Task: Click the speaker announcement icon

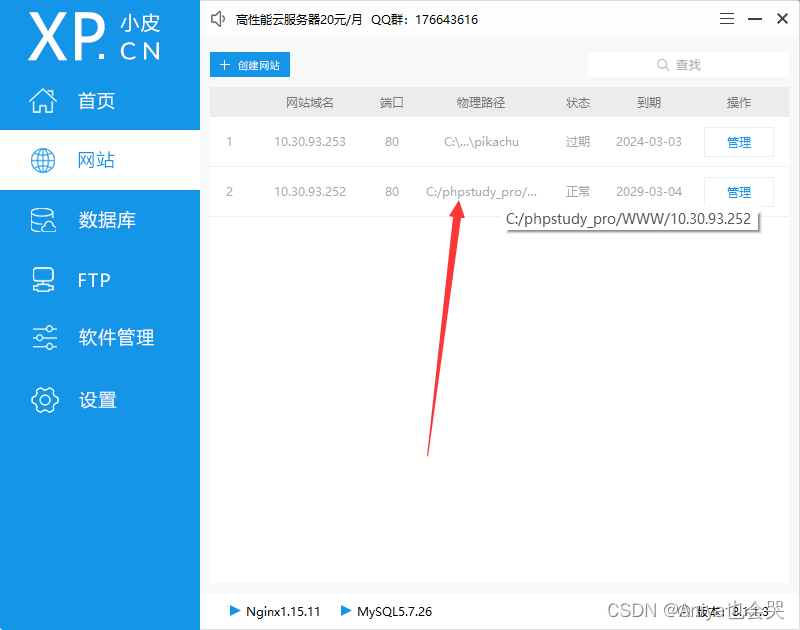Action: [x=218, y=19]
